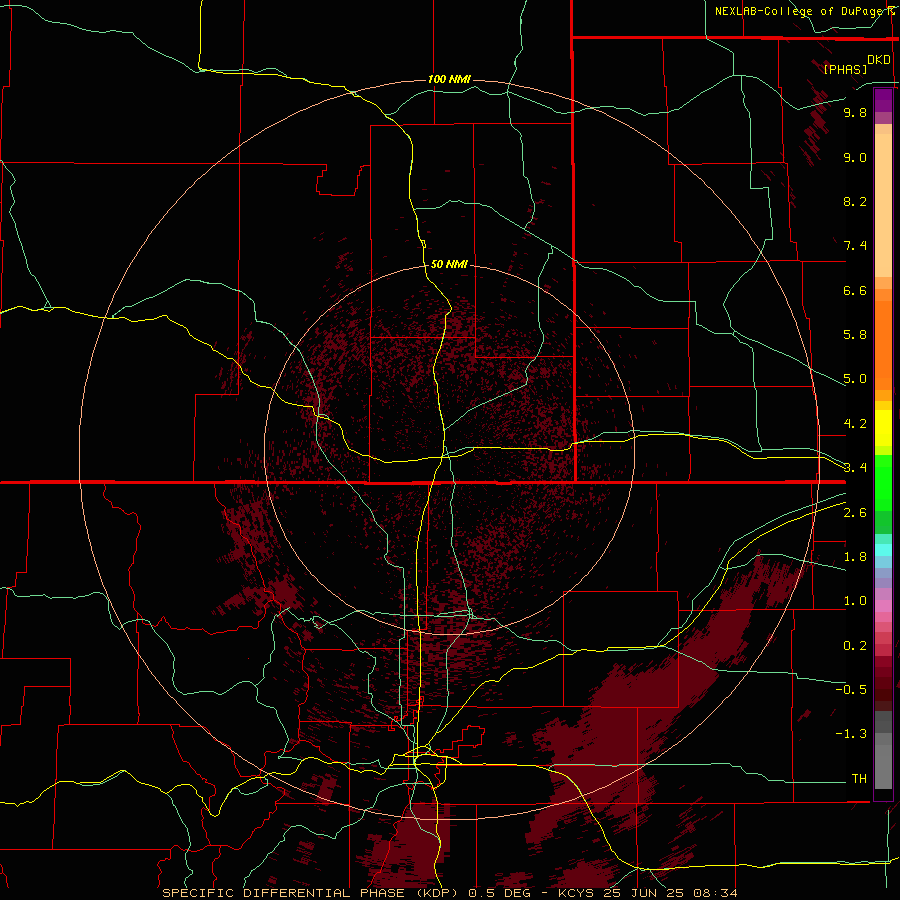Screen dimensions: 900x900
Task: Click the DKD product label
Action: click(x=879, y=60)
